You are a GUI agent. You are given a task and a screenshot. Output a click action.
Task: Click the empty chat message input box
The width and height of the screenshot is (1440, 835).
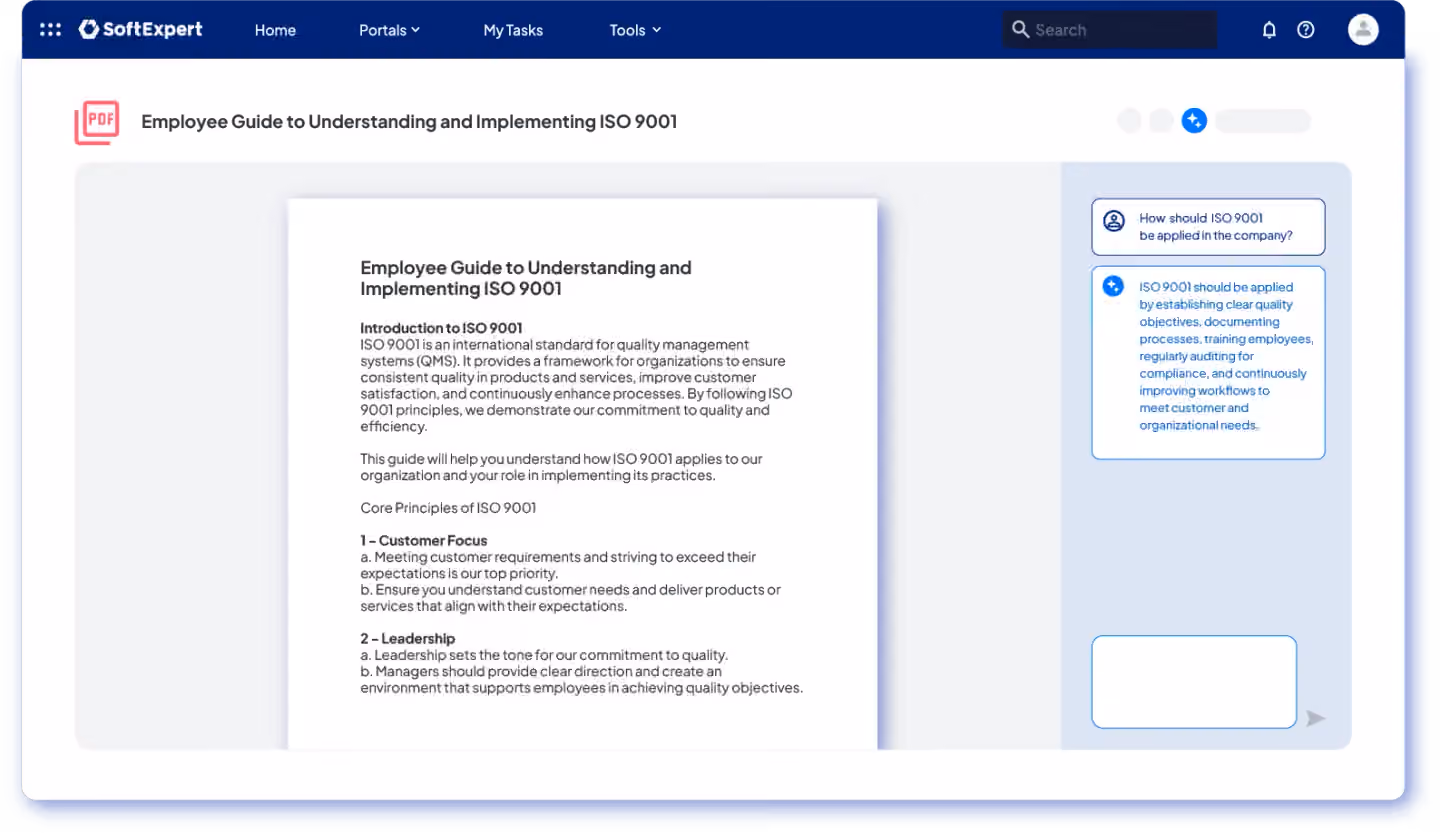tap(1194, 682)
